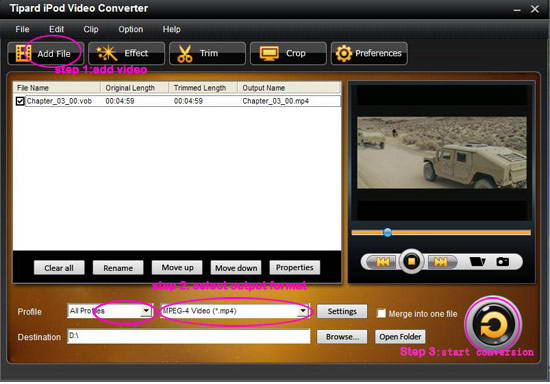550x384 pixels.
Task: Click the Trimmed Length column header
Action: (203, 88)
